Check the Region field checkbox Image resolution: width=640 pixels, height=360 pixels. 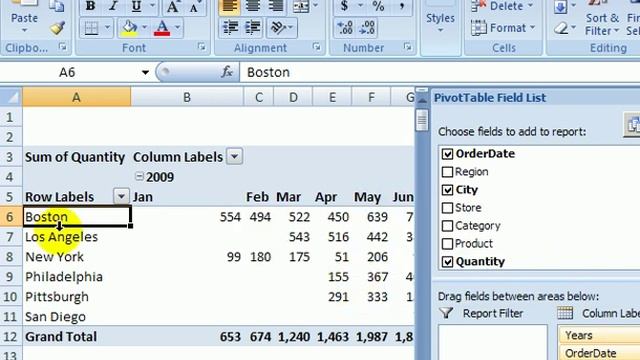pyautogui.click(x=447, y=172)
